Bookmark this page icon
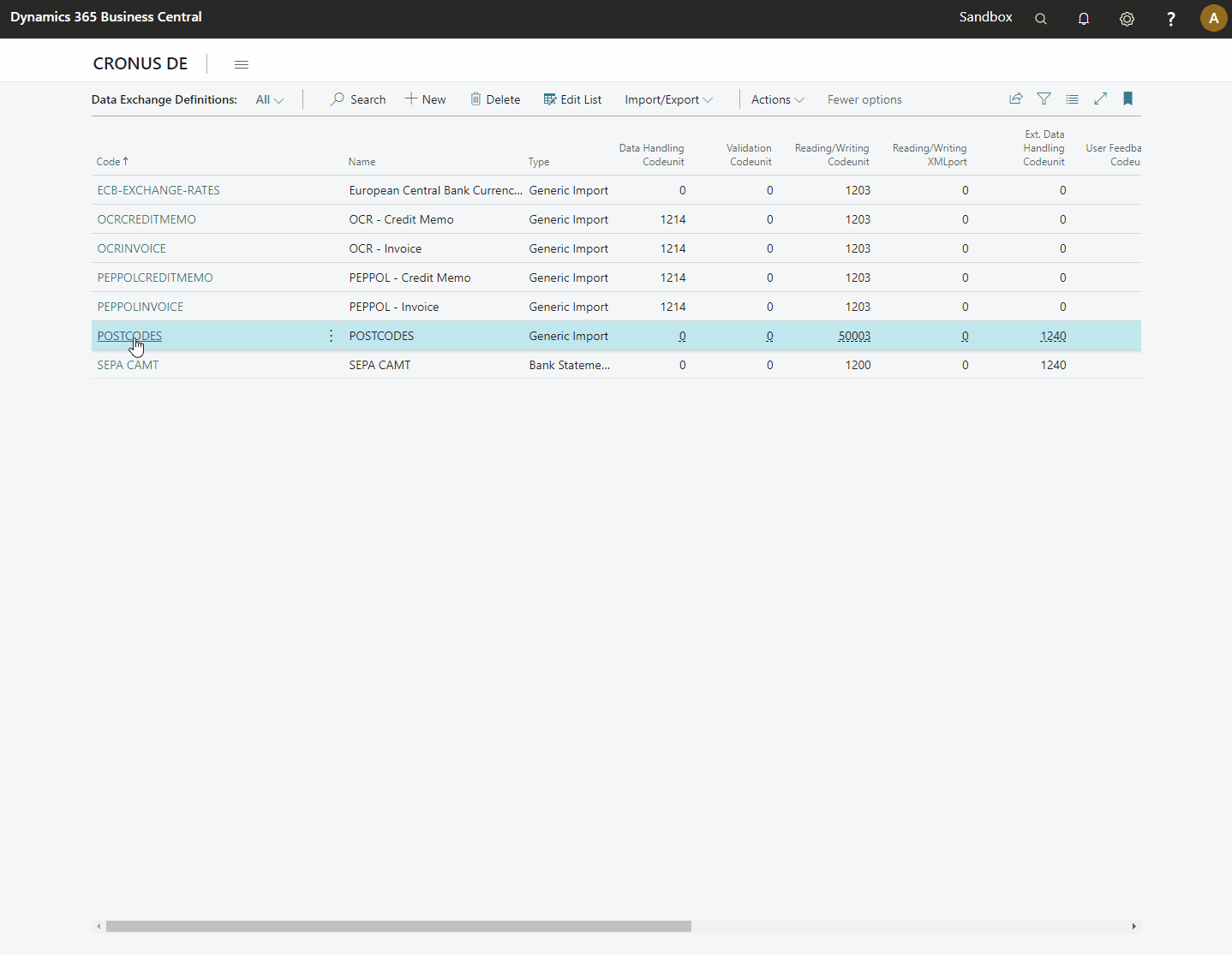Viewport: 1232px width, 955px height. [x=1127, y=99]
